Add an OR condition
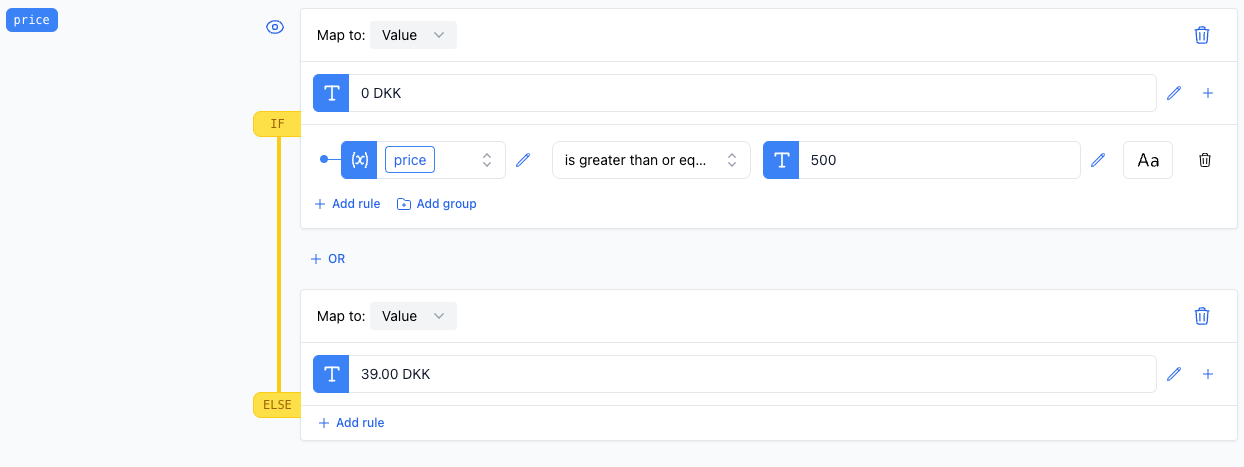The width and height of the screenshot is (1244, 467). coord(328,259)
